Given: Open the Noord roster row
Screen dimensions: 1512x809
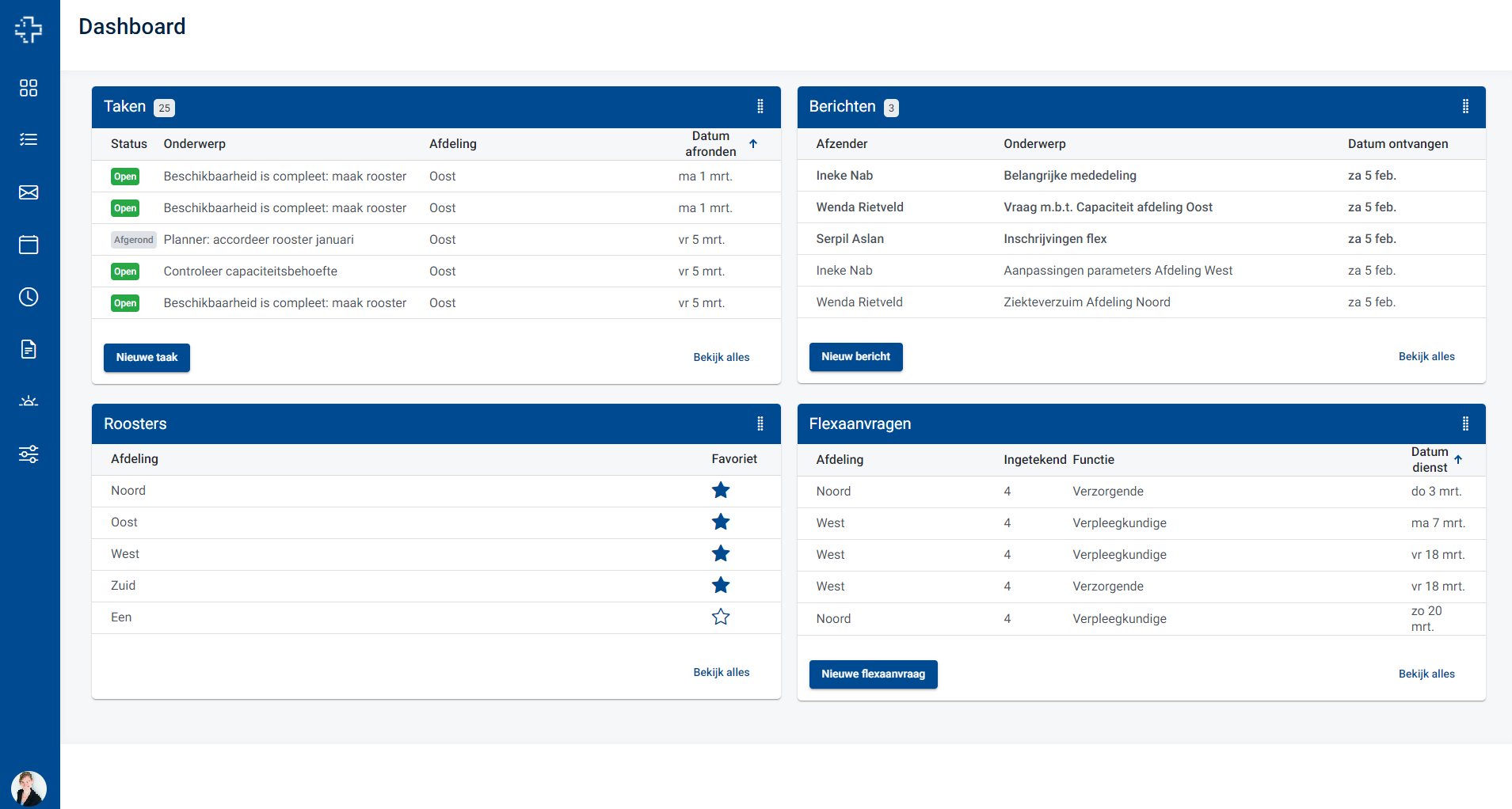Looking at the screenshot, I should click(436, 491).
